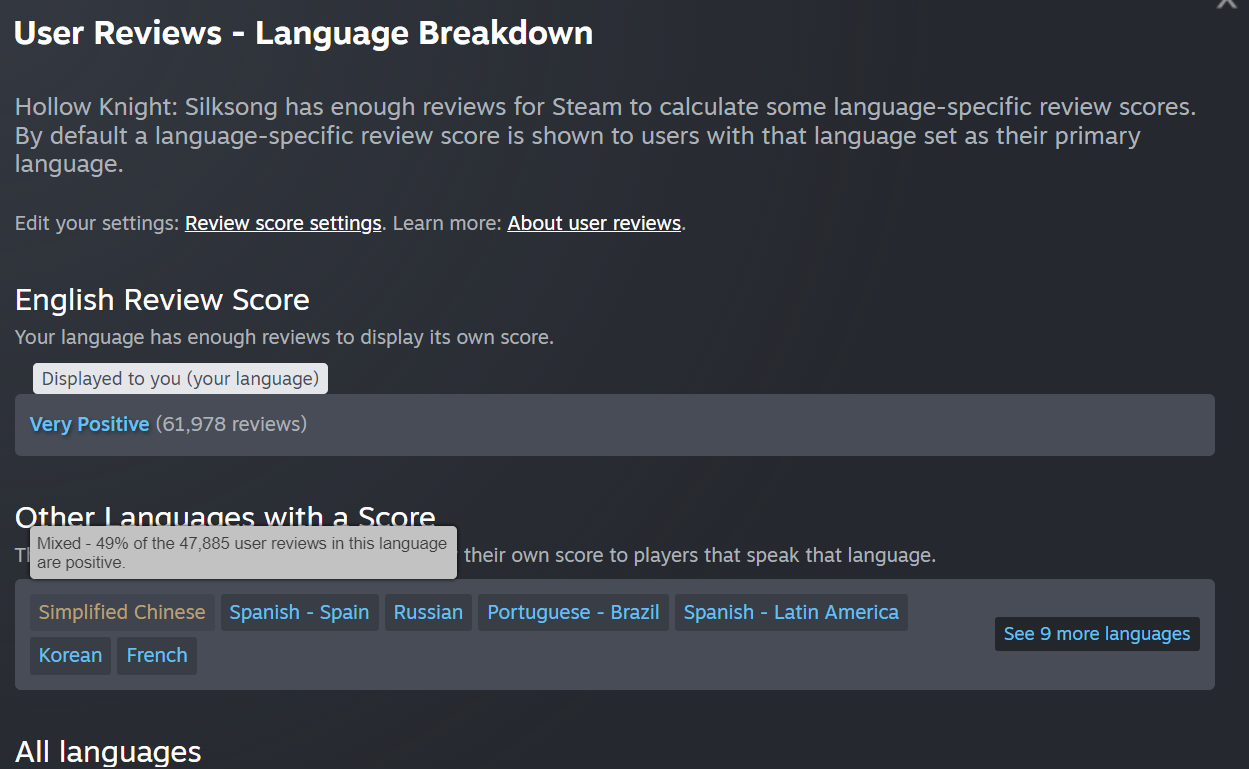Click the Very Positive English score
Image resolution: width=1249 pixels, height=769 pixels.
(90, 424)
